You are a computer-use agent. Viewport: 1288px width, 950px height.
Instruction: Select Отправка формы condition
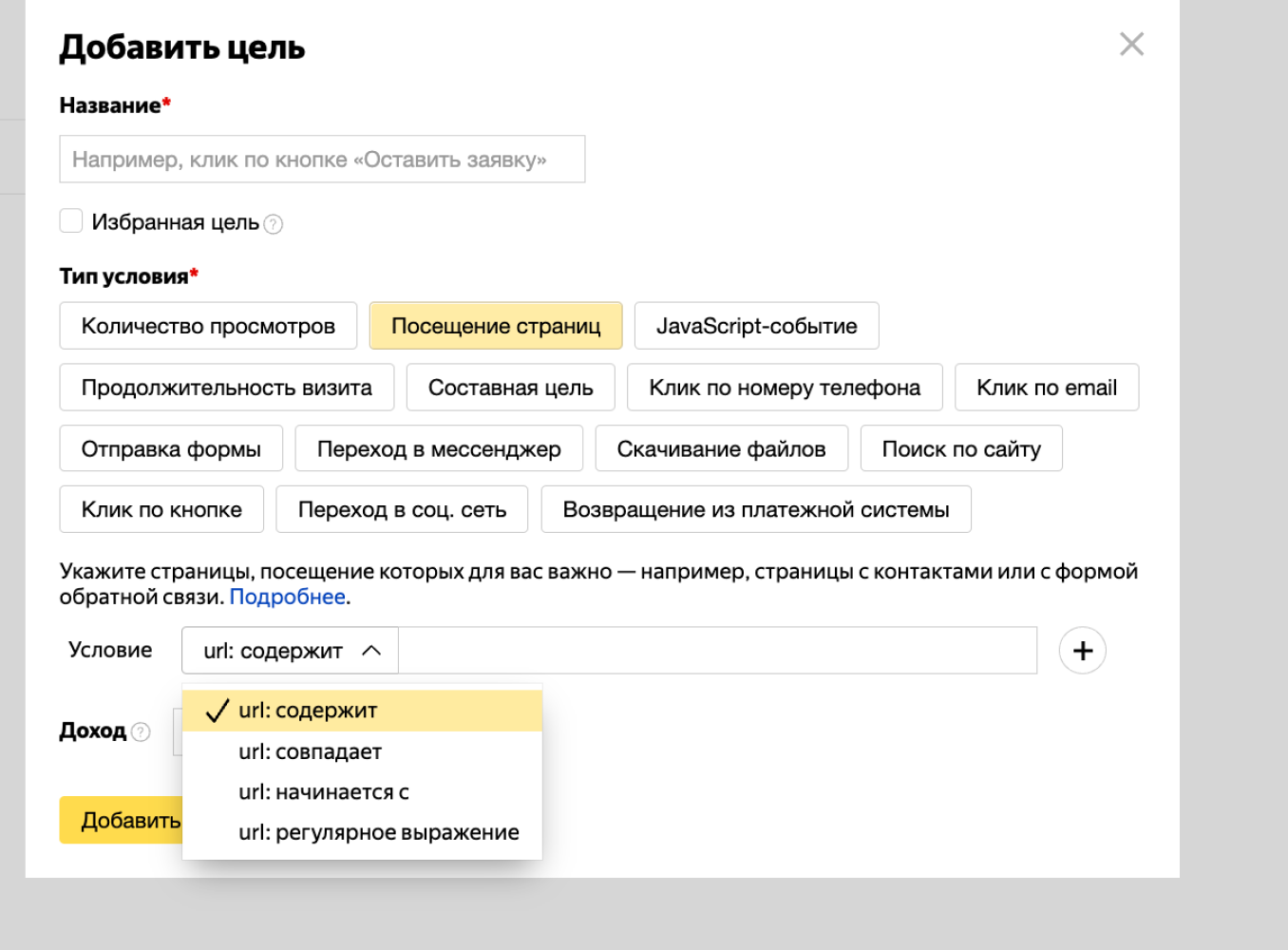171,448
